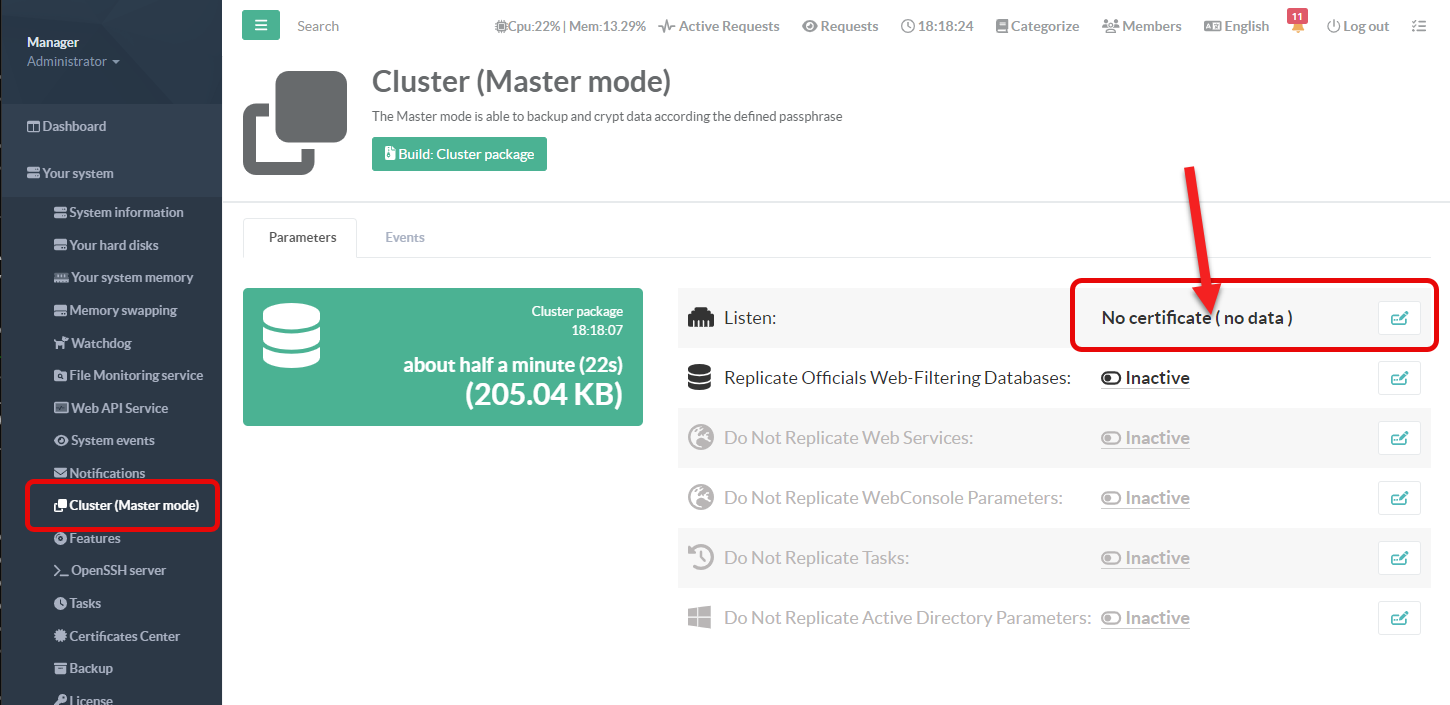Click the edit icon for Listen row

pos(1399,318)
